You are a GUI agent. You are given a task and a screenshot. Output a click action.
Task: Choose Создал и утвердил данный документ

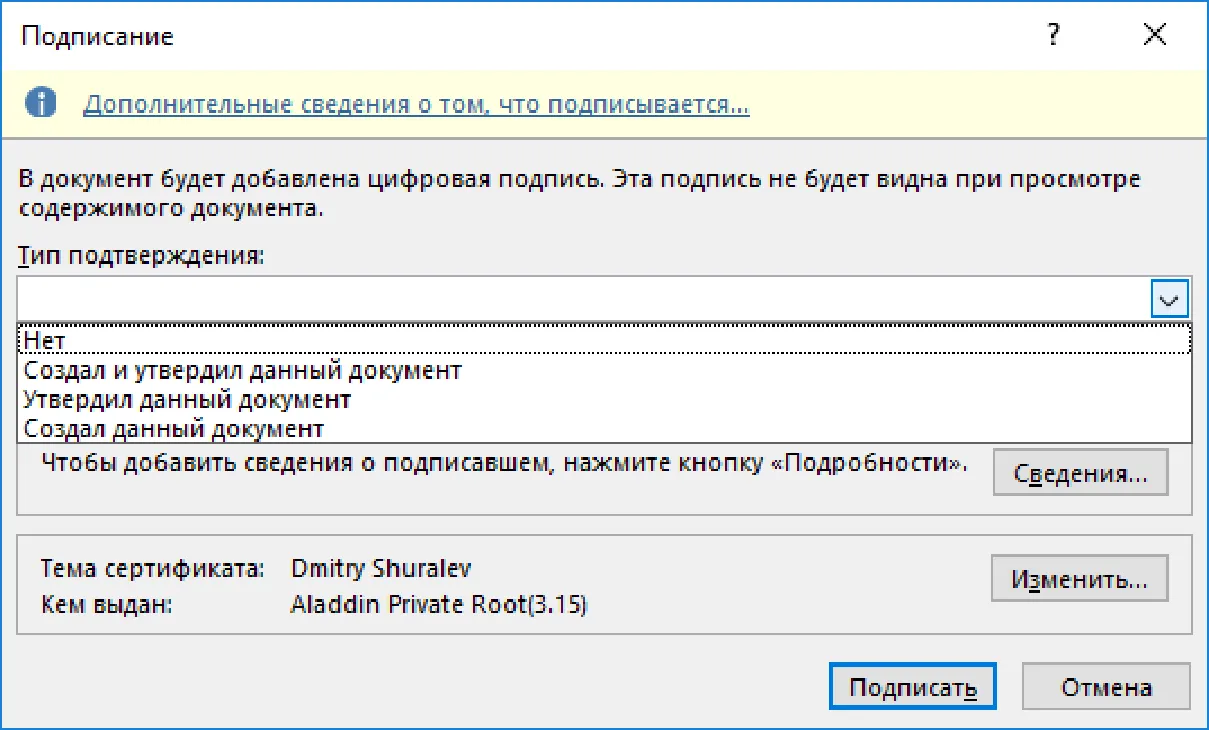click(604, 370)
